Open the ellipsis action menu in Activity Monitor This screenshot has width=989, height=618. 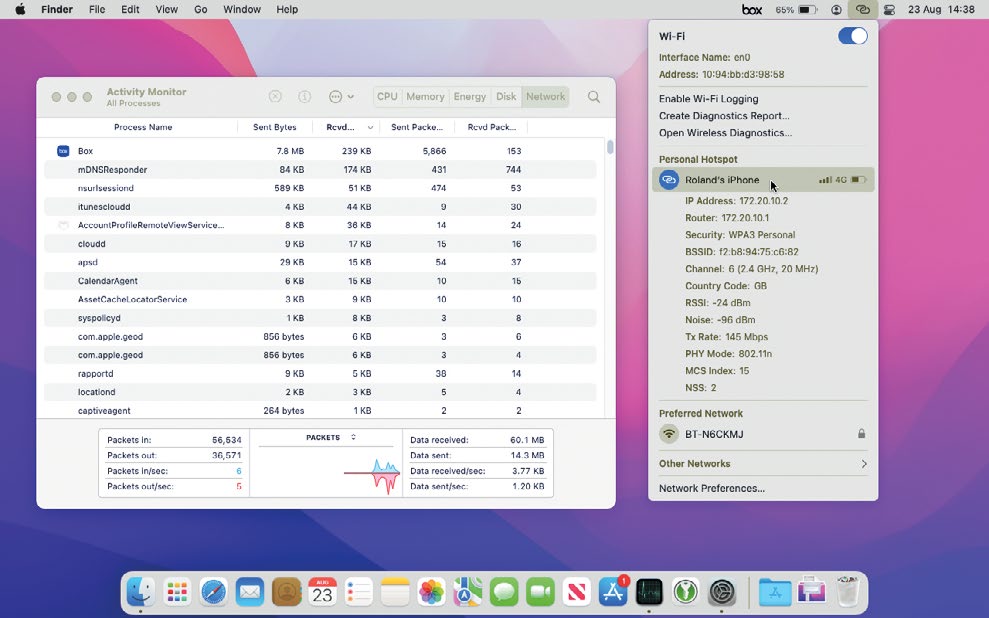click(341, 96)
